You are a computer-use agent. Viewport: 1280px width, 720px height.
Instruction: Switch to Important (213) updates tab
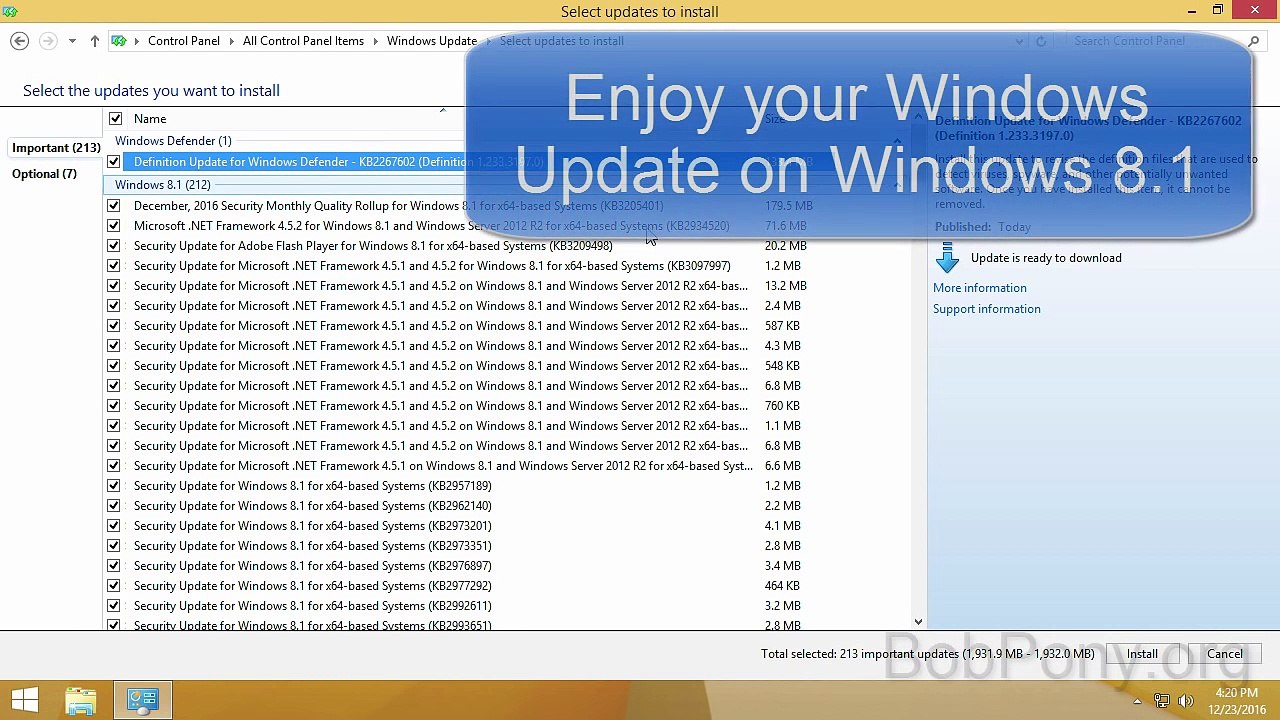coord(56,148)
